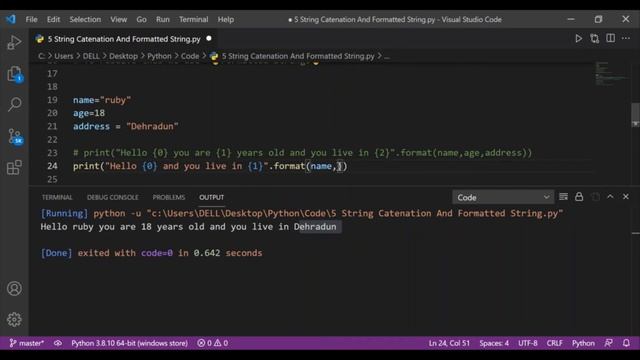Screen dimensions: 640x360
Task: Click the VS Code logo icon
Action: coord(11,19)
